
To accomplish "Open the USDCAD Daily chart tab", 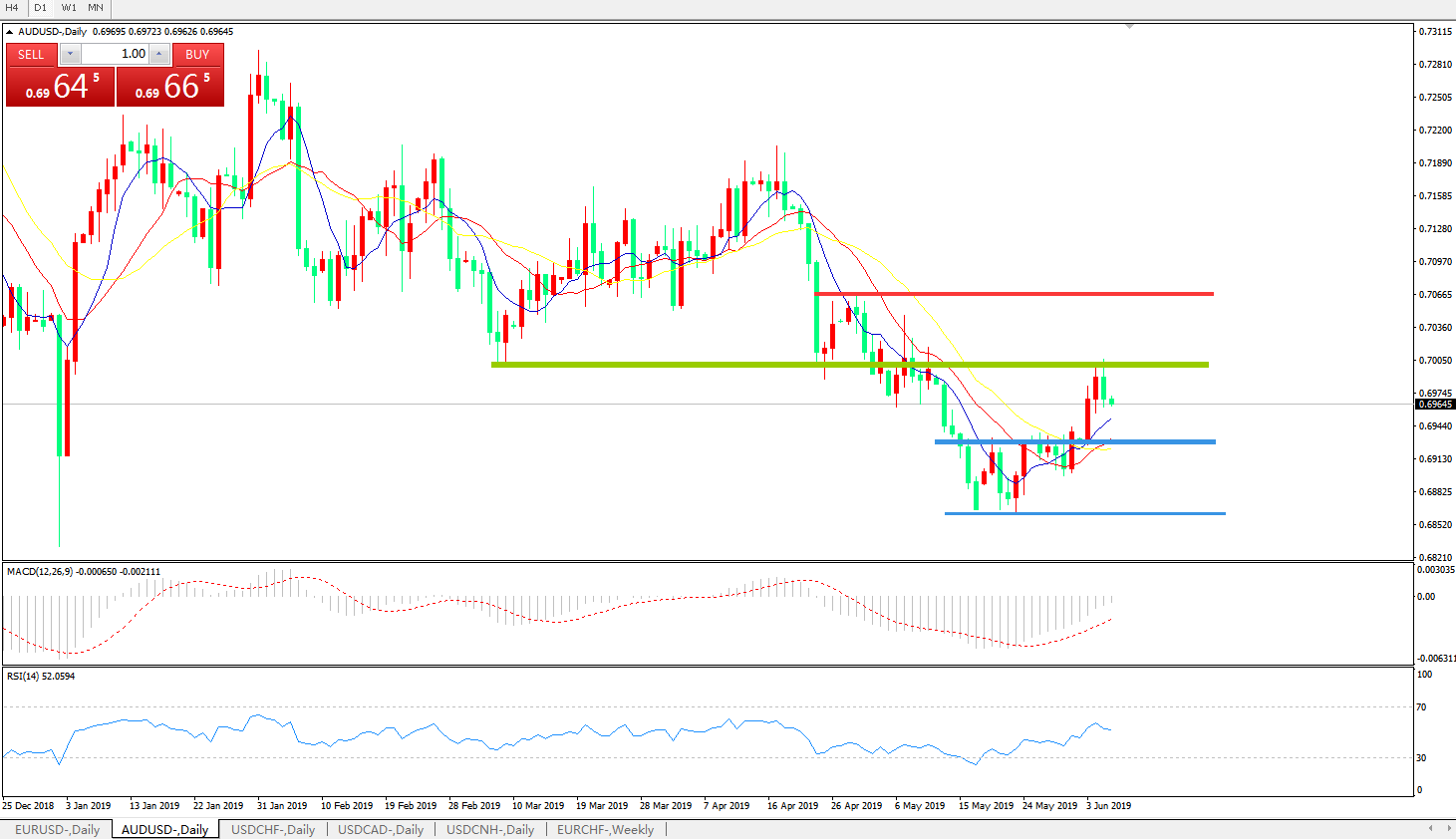I will pyautogui.click(x=381, y=829).
